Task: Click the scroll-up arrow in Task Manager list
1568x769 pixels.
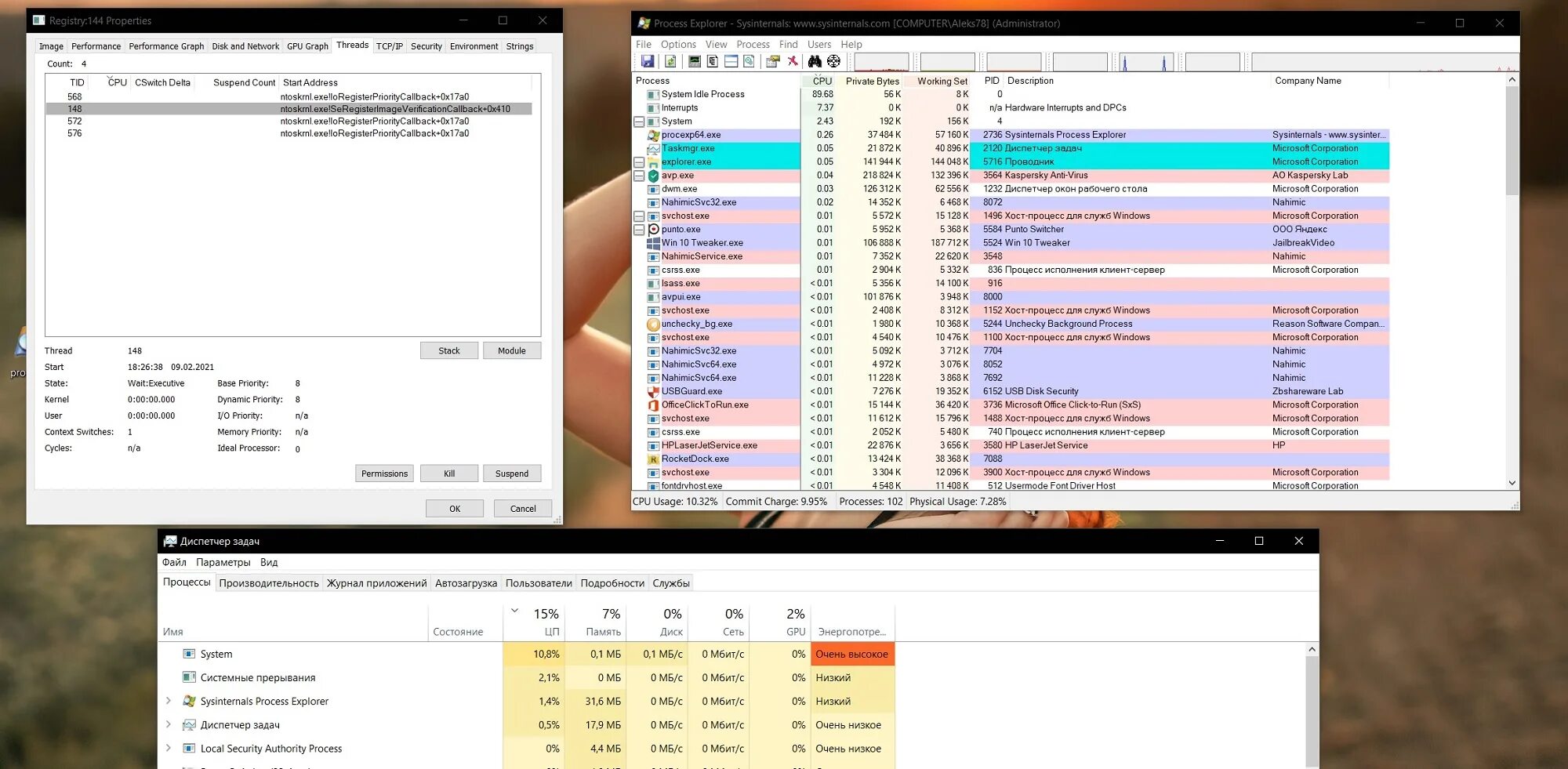Action: [1312, 649]
